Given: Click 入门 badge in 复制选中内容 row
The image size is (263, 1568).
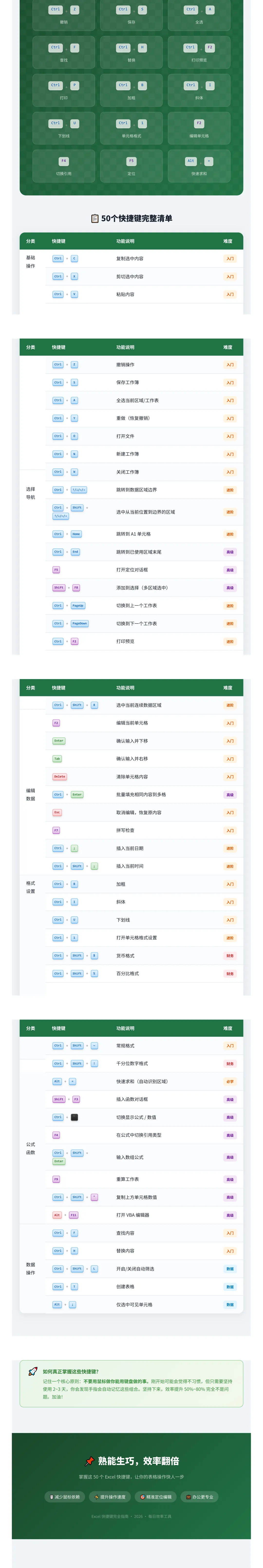Looking at the screenshot, I should click(x=230, y=259).
